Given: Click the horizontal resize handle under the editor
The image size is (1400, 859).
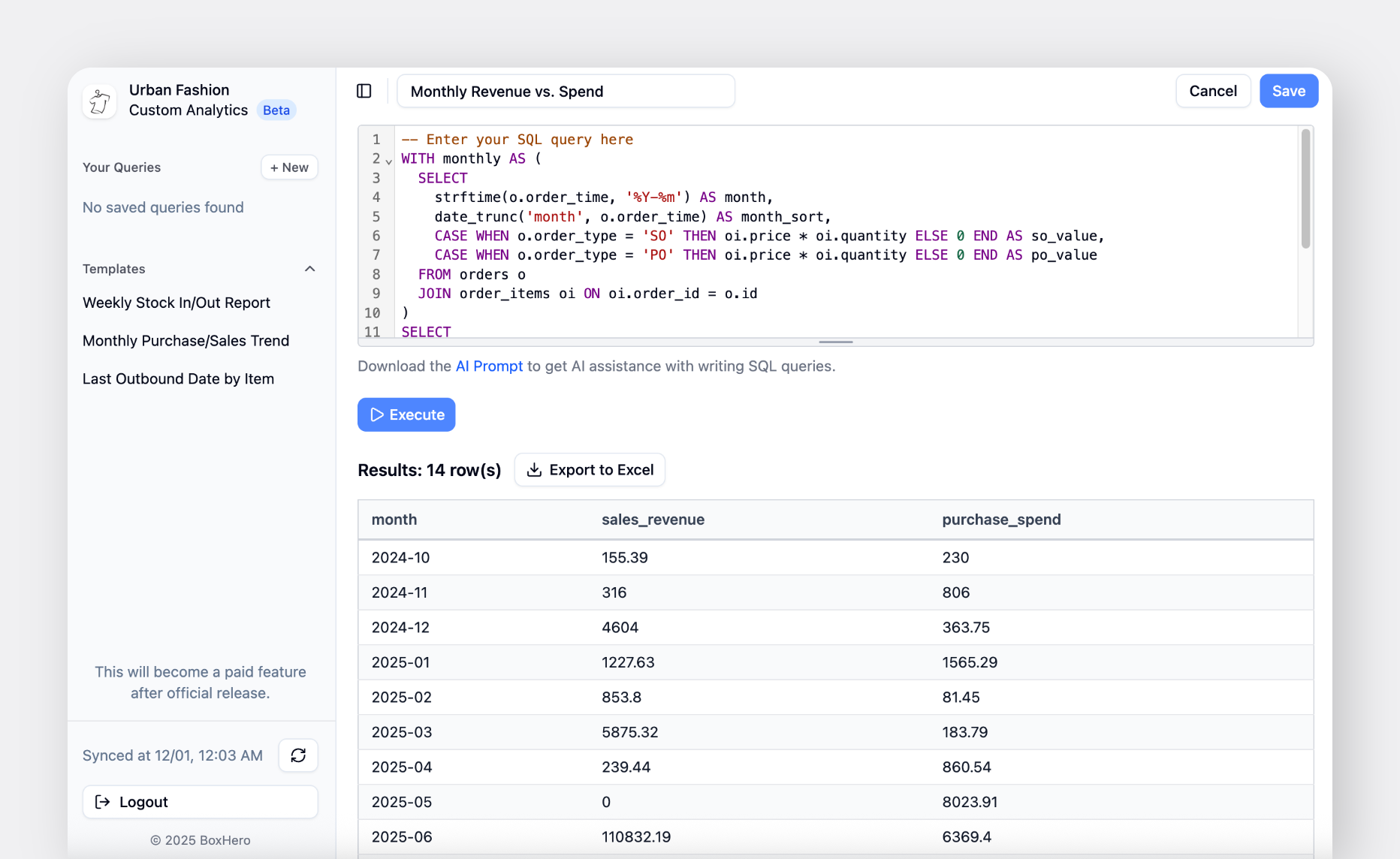Looking at the screenshot, I should click(x=835, y=341).
